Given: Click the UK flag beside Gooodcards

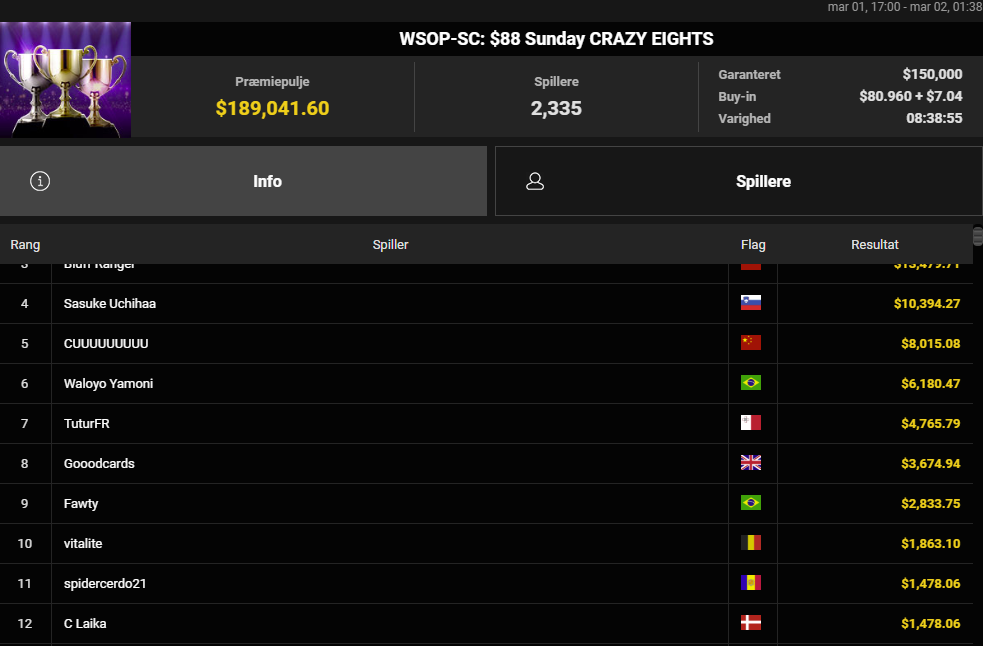Looking at the screenshot, I should point(750,463).
